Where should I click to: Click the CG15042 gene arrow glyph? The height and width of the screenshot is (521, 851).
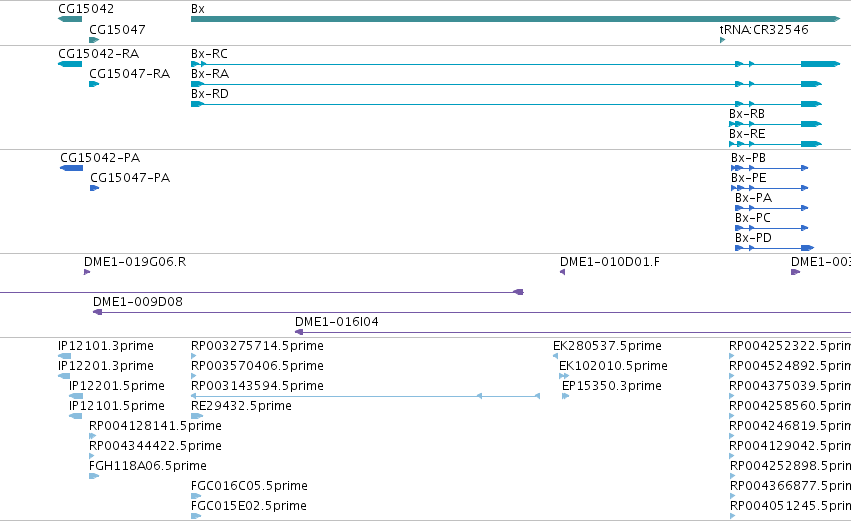click(70, 20)
